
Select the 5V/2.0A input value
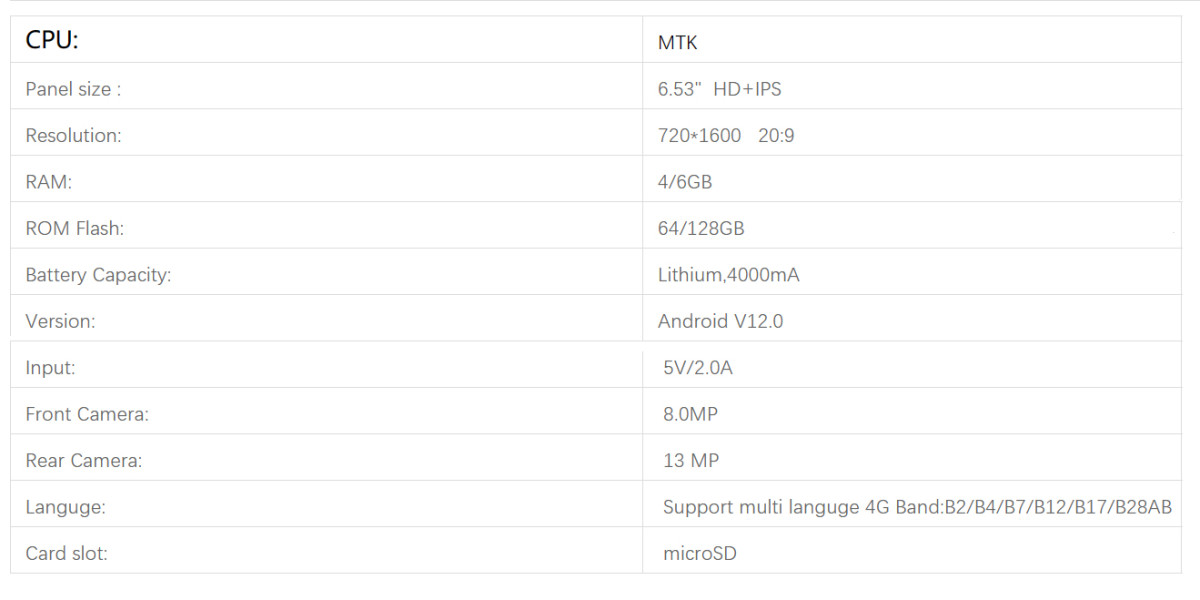(x=698, y=368)
